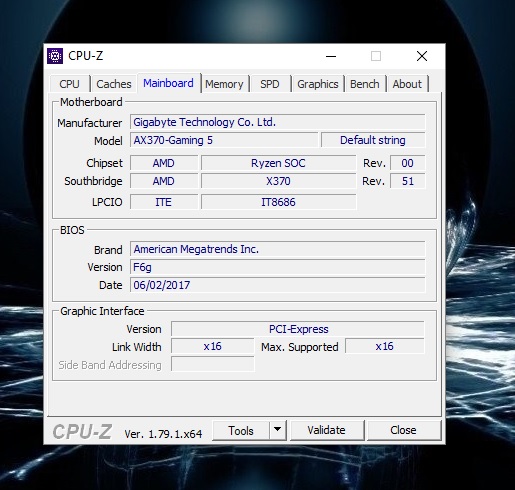Click the Southbridge X370 value

[278, 181]
